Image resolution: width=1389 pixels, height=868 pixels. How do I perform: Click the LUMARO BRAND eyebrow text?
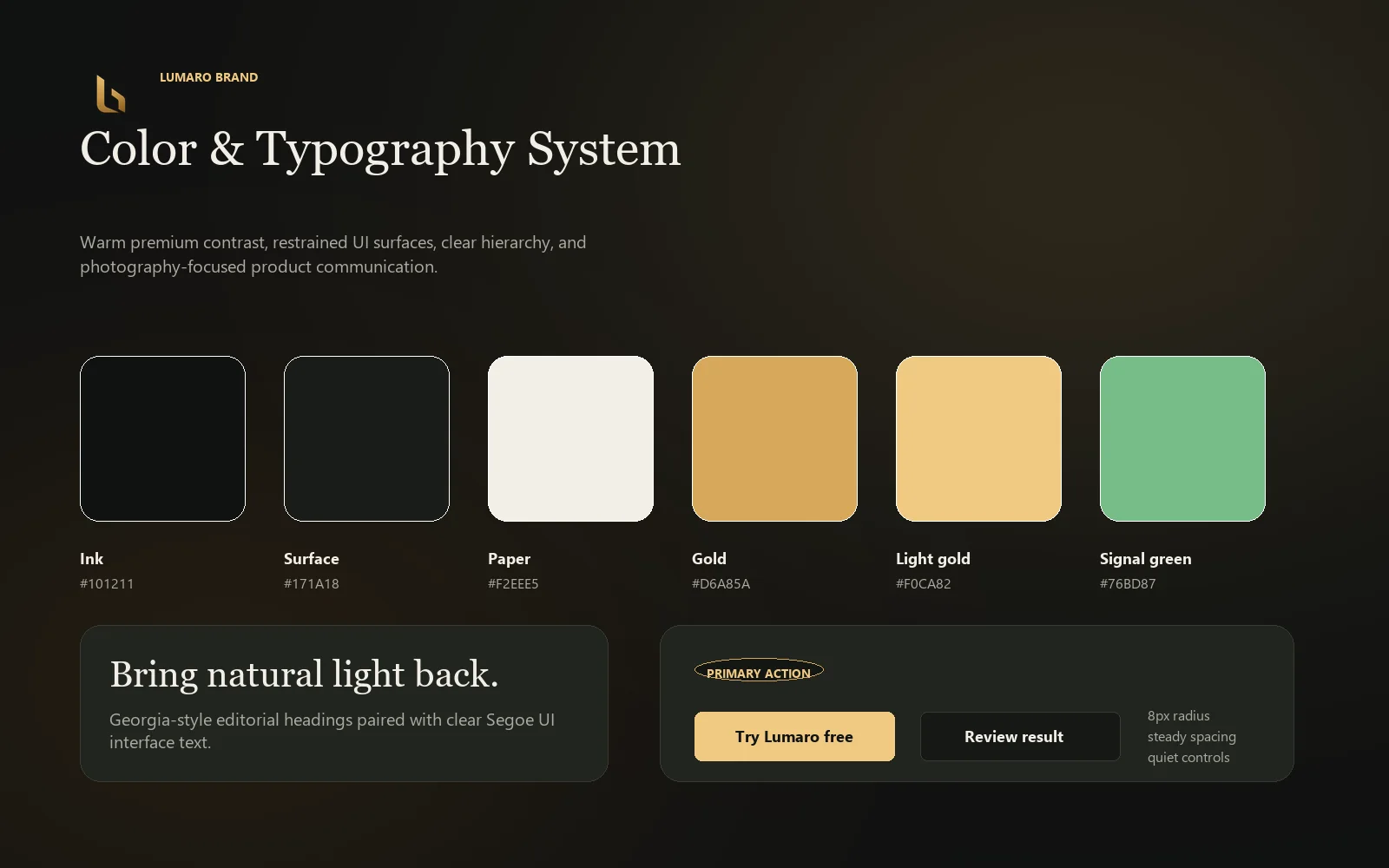click(x=208, y=77)
